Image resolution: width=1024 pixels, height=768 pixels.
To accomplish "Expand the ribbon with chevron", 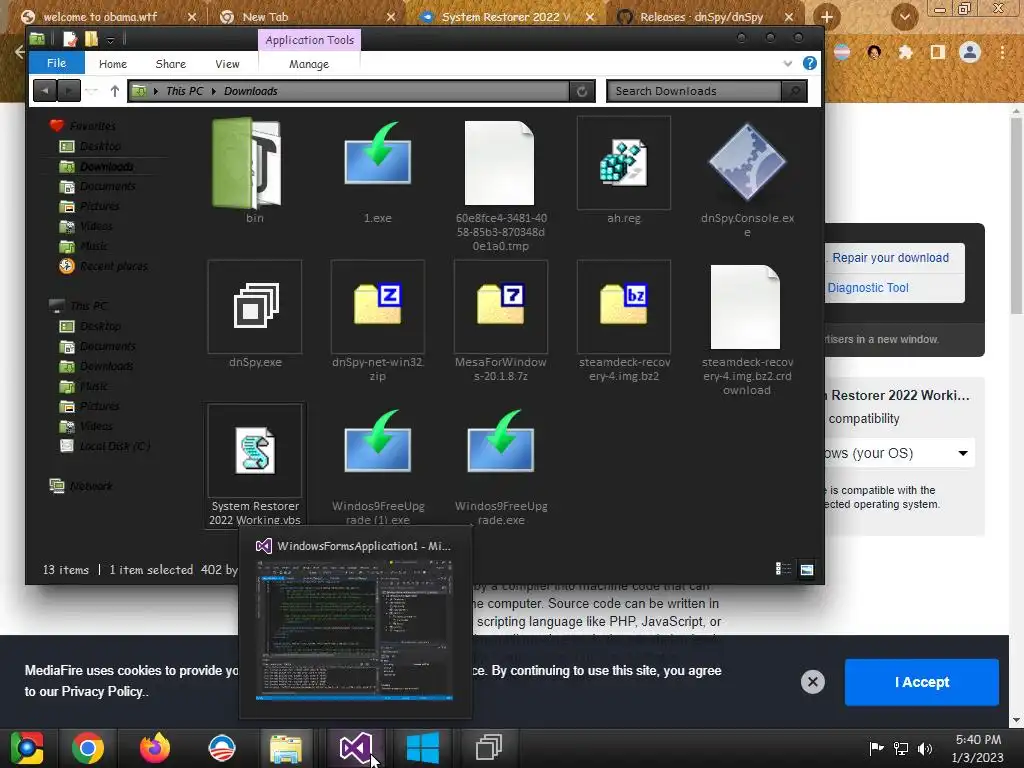I will point(788,63).
